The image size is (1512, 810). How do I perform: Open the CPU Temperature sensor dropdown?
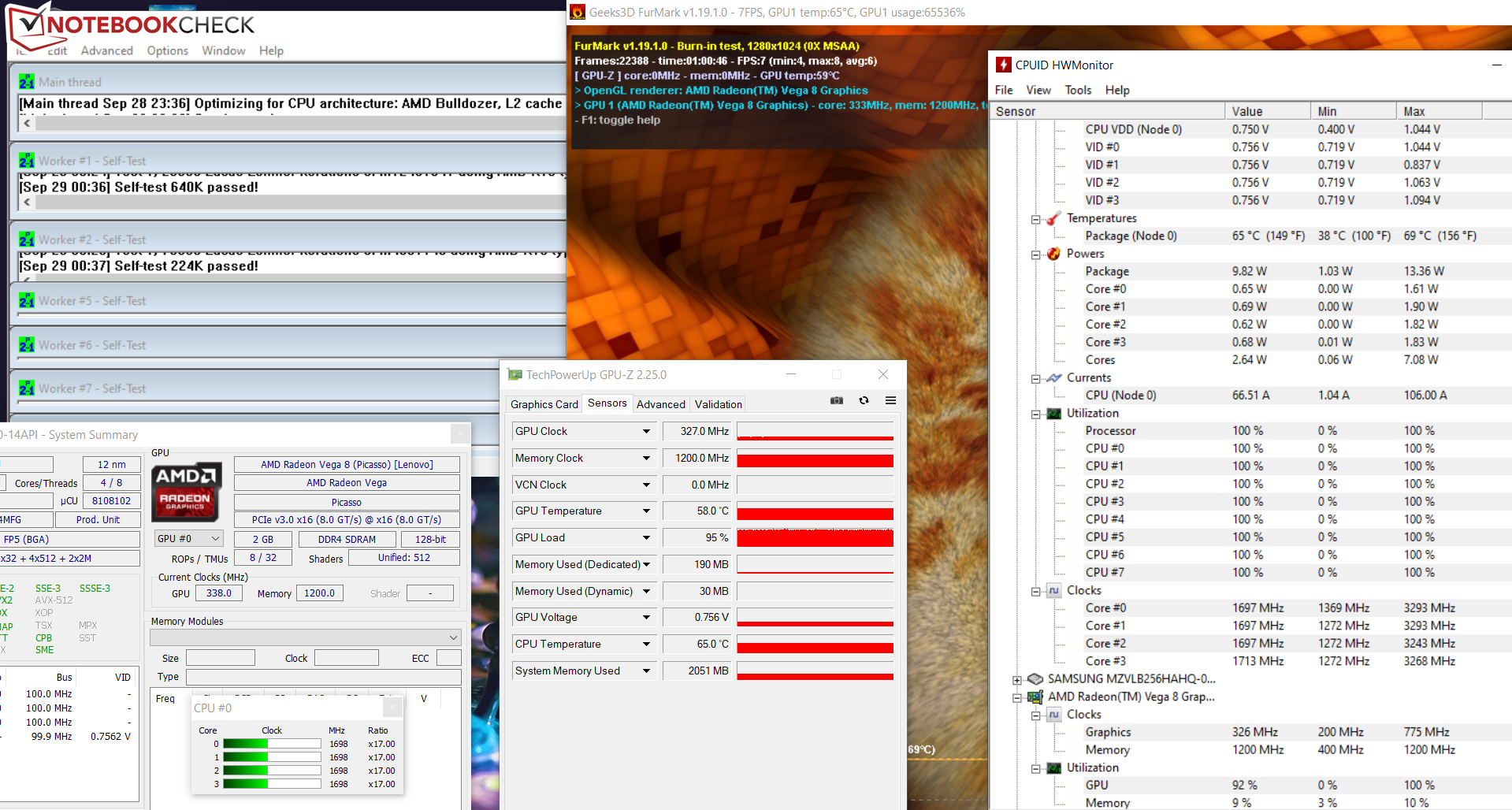click(646, 645)
